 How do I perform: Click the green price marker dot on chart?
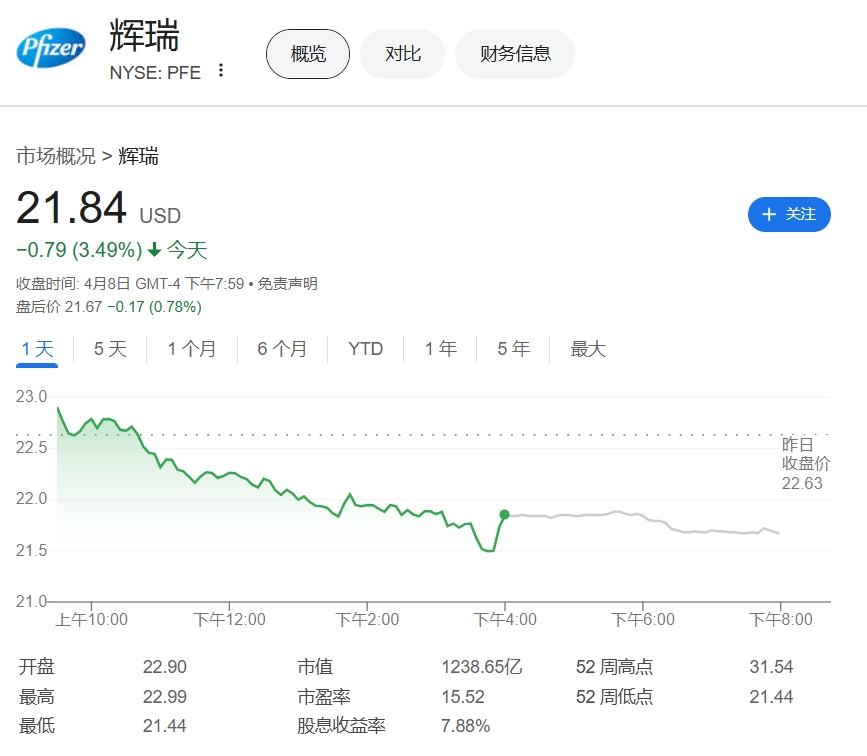pyautogui.click(x=504, y=514)
